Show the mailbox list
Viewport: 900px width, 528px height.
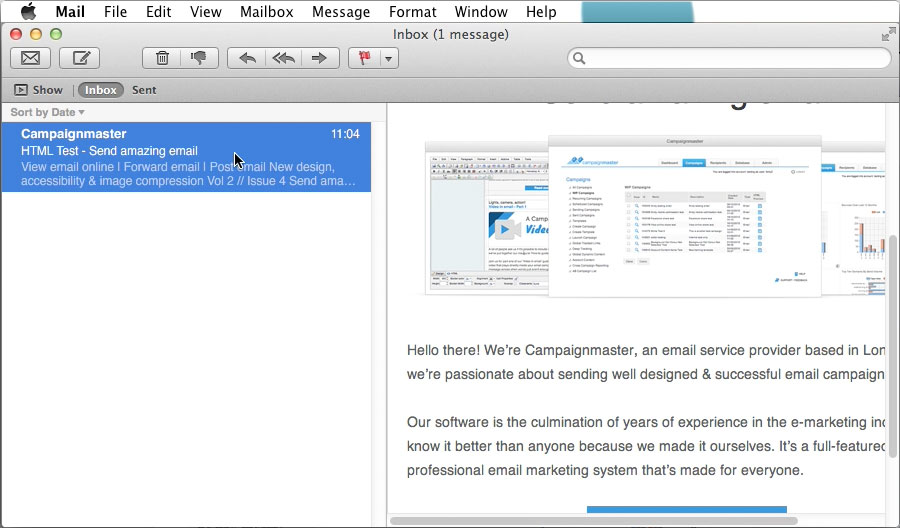[38, 90]
